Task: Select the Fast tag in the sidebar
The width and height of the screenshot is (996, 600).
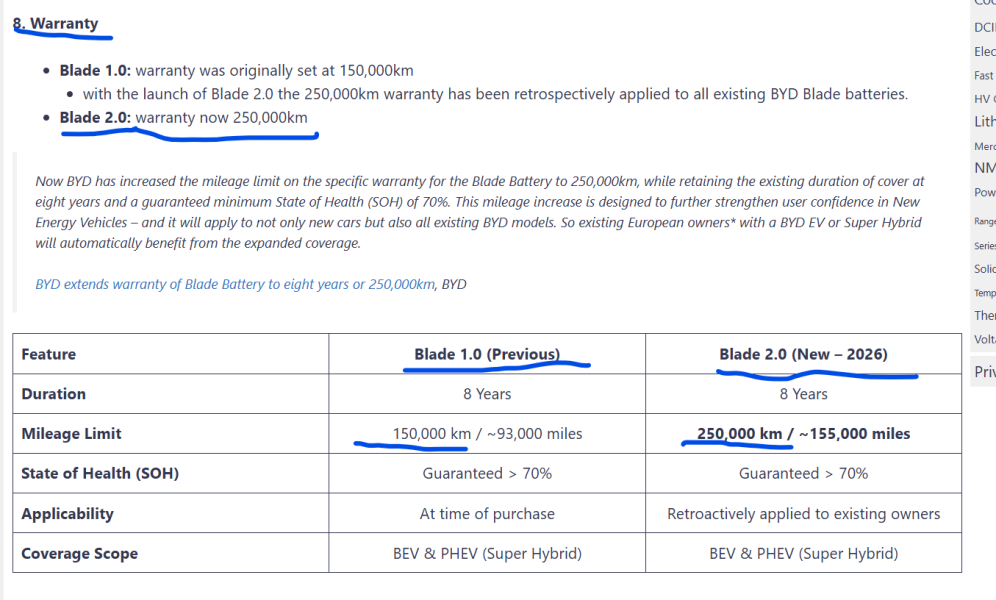Action: [984, 75]
